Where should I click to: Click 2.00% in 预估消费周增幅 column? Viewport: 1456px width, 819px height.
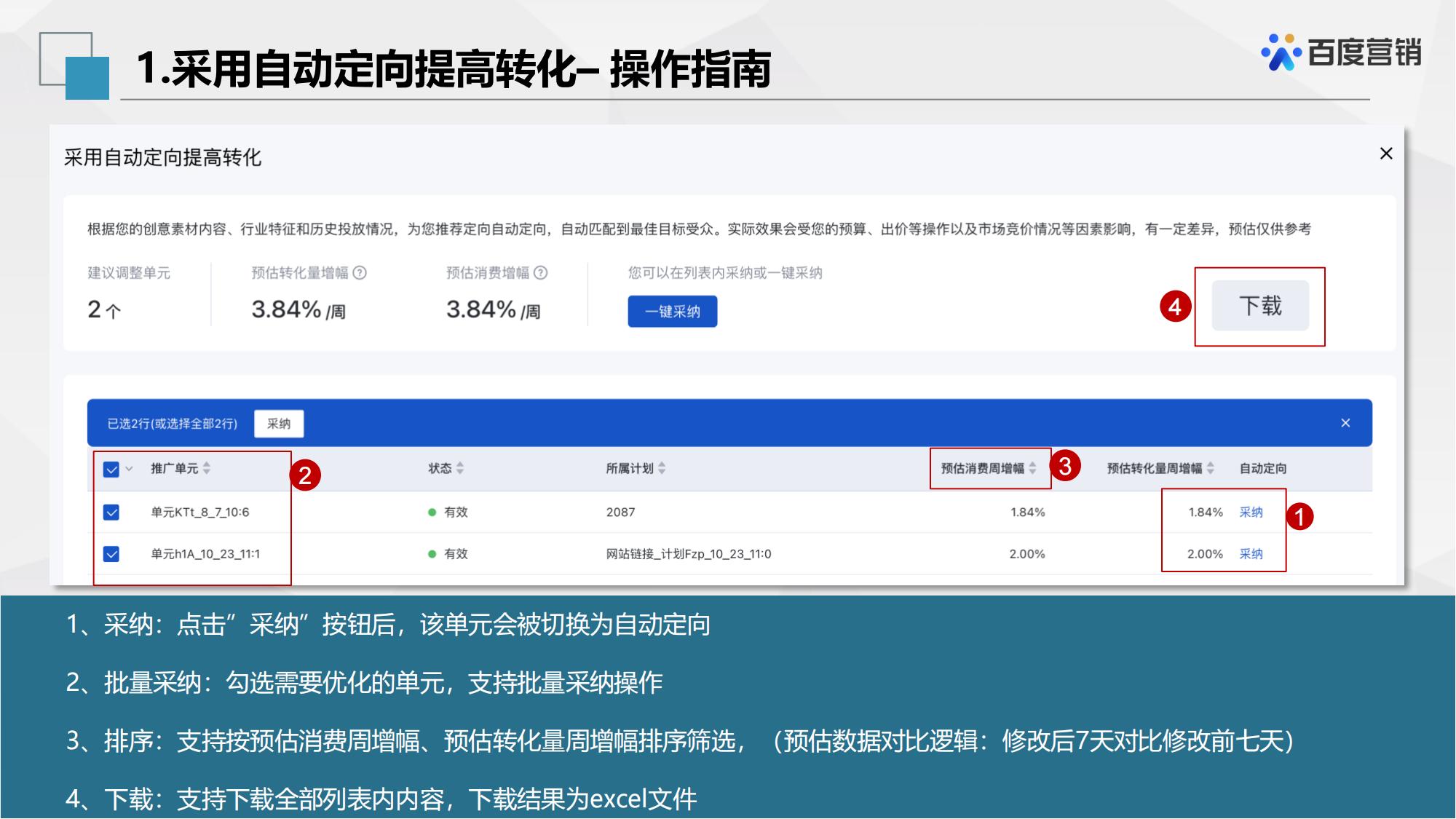(1026, 554)
